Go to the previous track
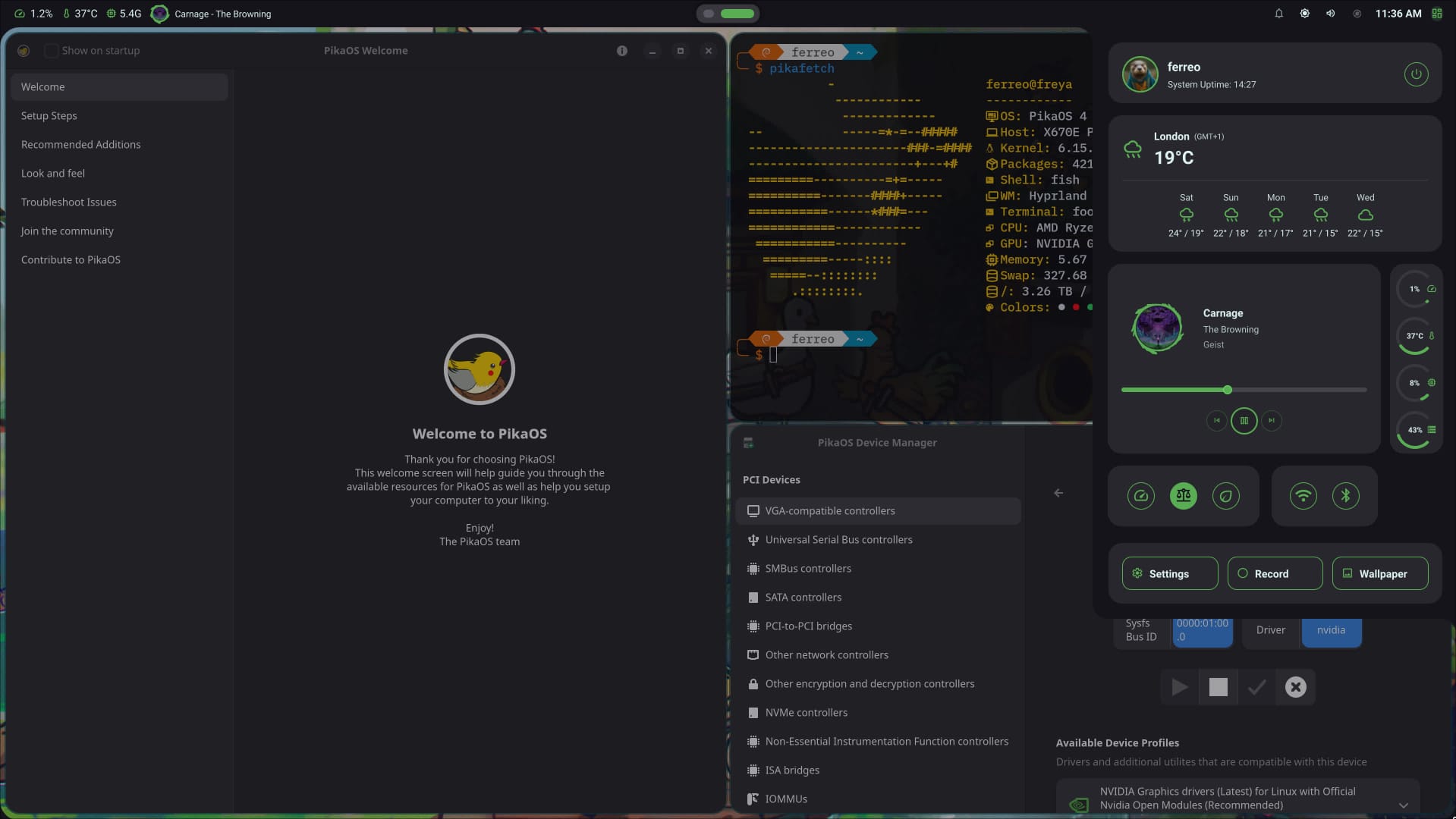Image resolution: width=1456 pixels, height=819 pixels. coord(1216,421)
